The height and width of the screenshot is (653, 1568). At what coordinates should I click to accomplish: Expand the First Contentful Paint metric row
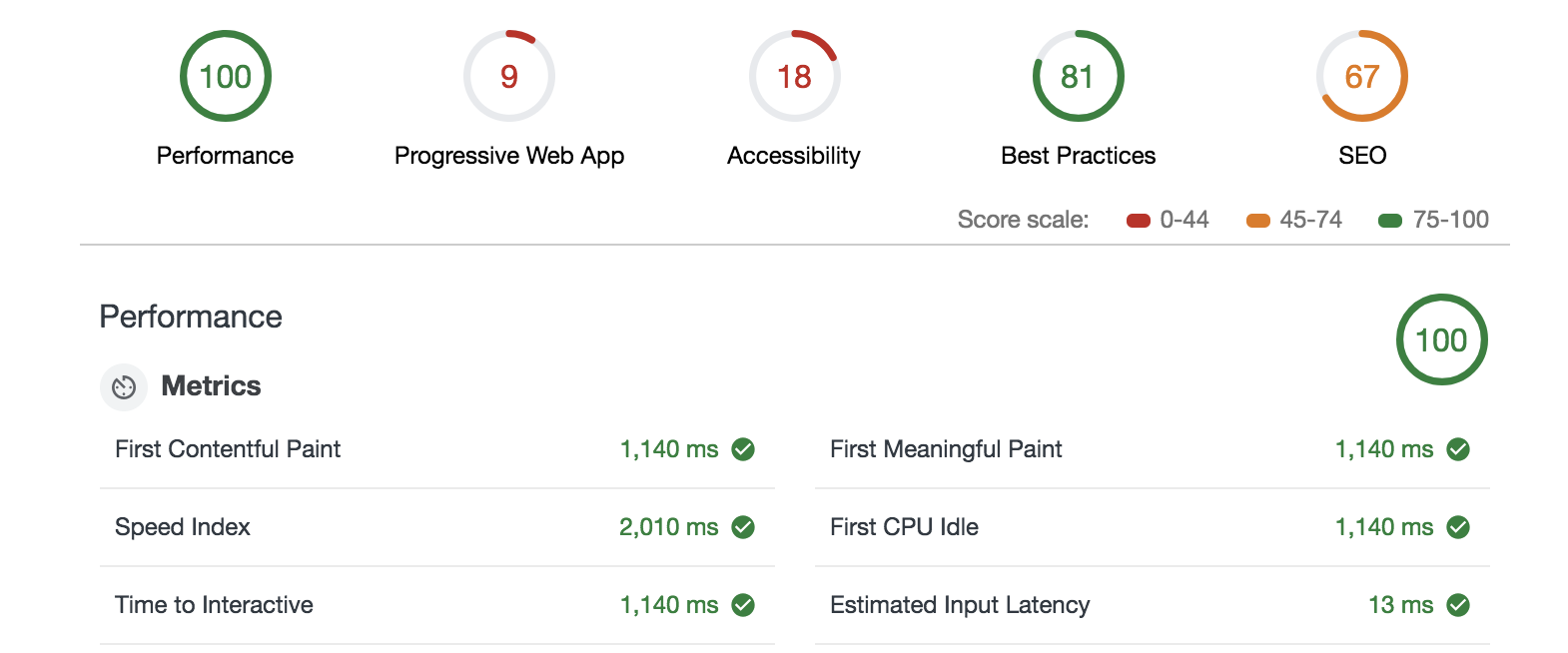point(228,449)
